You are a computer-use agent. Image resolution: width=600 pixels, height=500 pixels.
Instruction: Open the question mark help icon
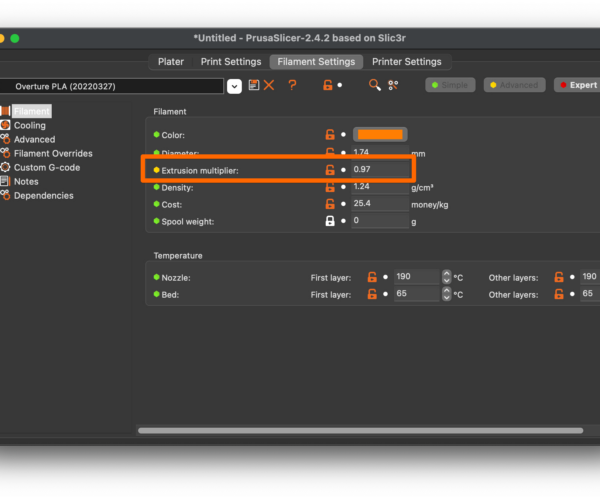coord(292,85)
